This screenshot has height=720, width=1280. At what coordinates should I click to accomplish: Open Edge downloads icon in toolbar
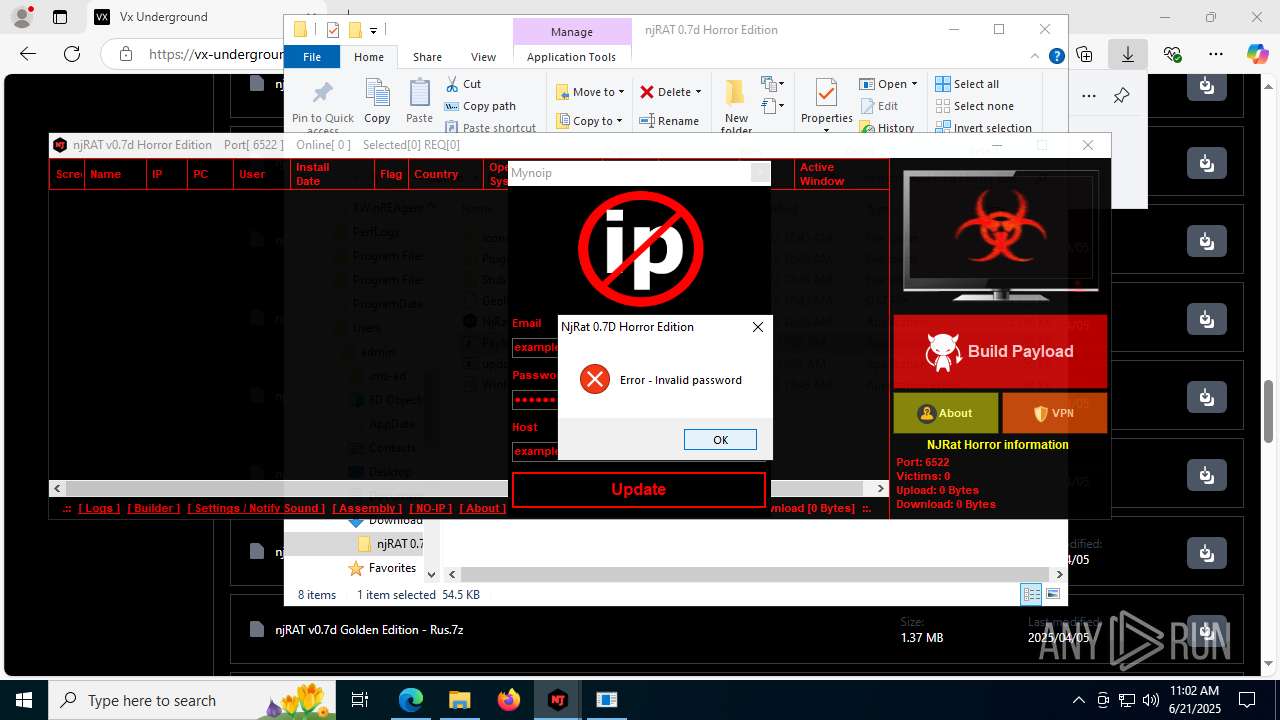click(x=1128, y=54)
